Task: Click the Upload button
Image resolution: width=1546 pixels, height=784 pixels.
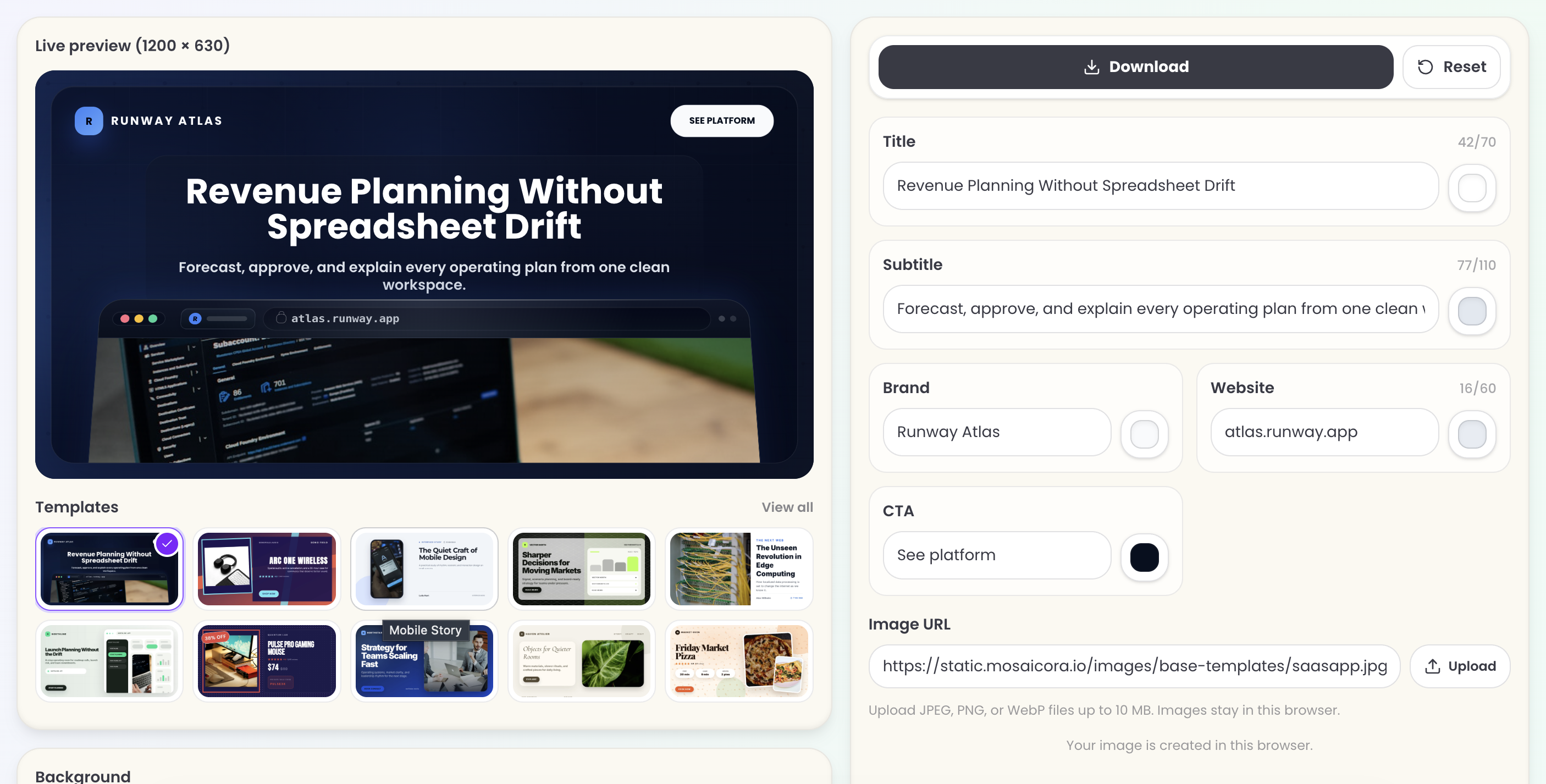Action: [1460, 666]
